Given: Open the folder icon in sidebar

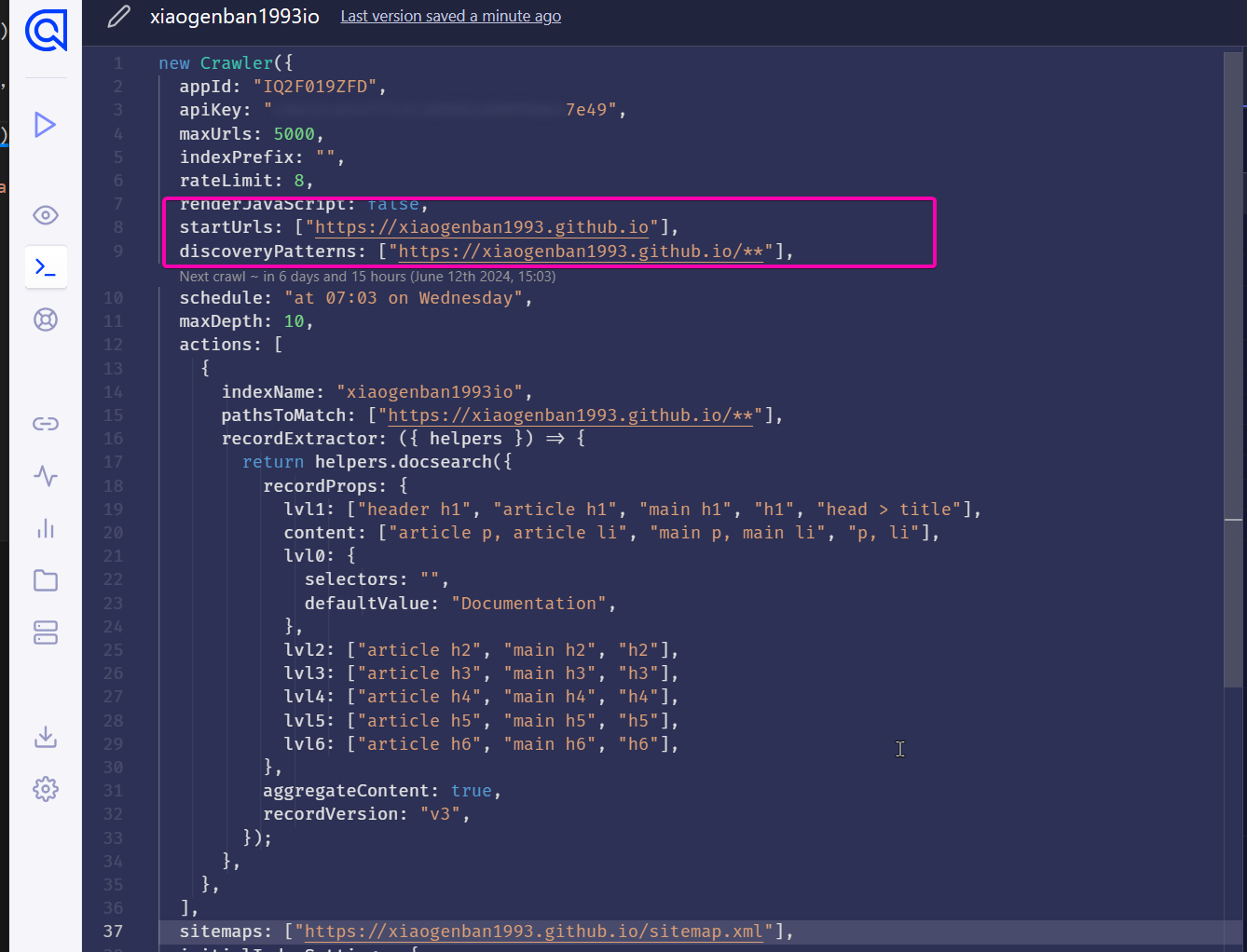Looking at the screenshot, I should [46, 581].
